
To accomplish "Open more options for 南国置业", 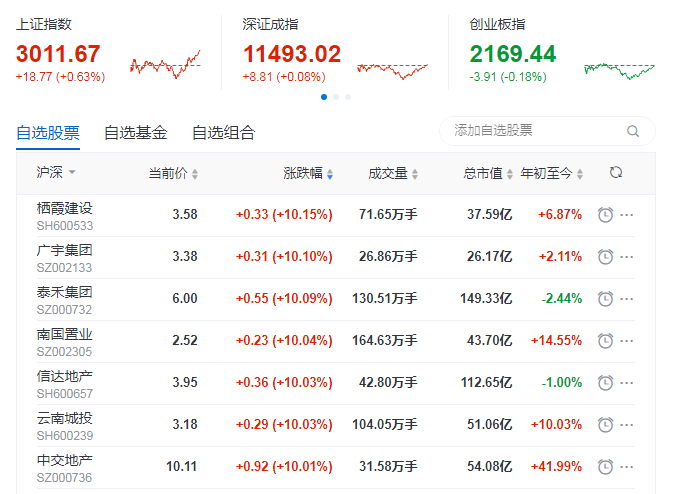I will [x=627, y=341].
